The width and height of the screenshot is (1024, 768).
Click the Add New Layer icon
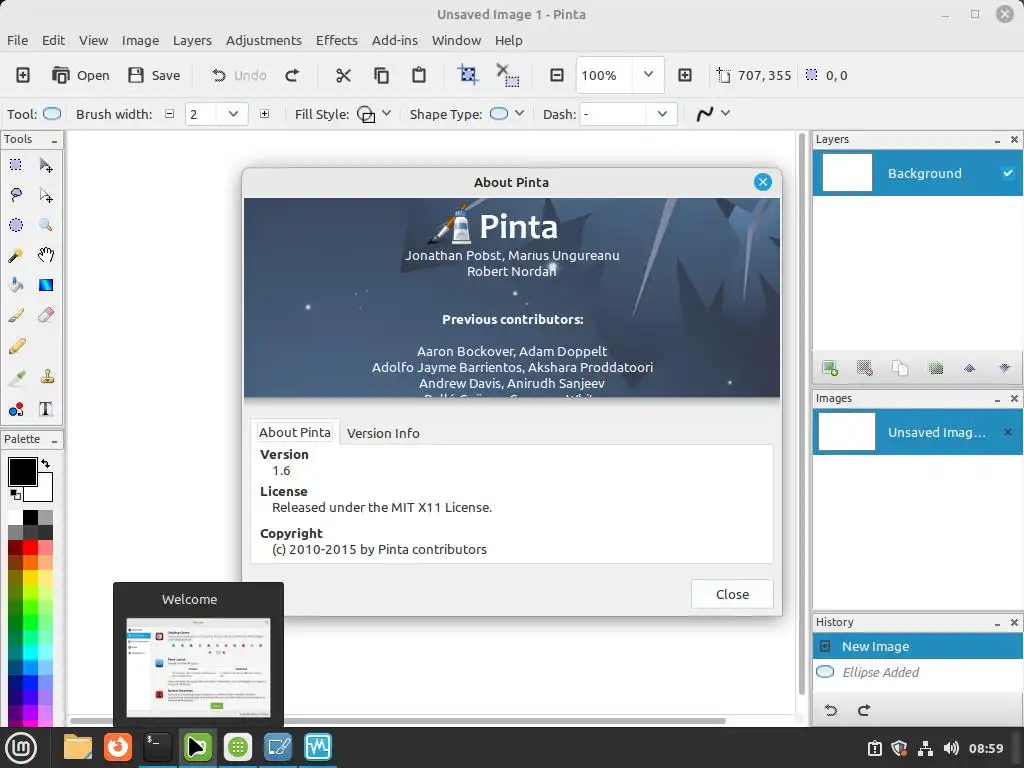pos(830,368)
